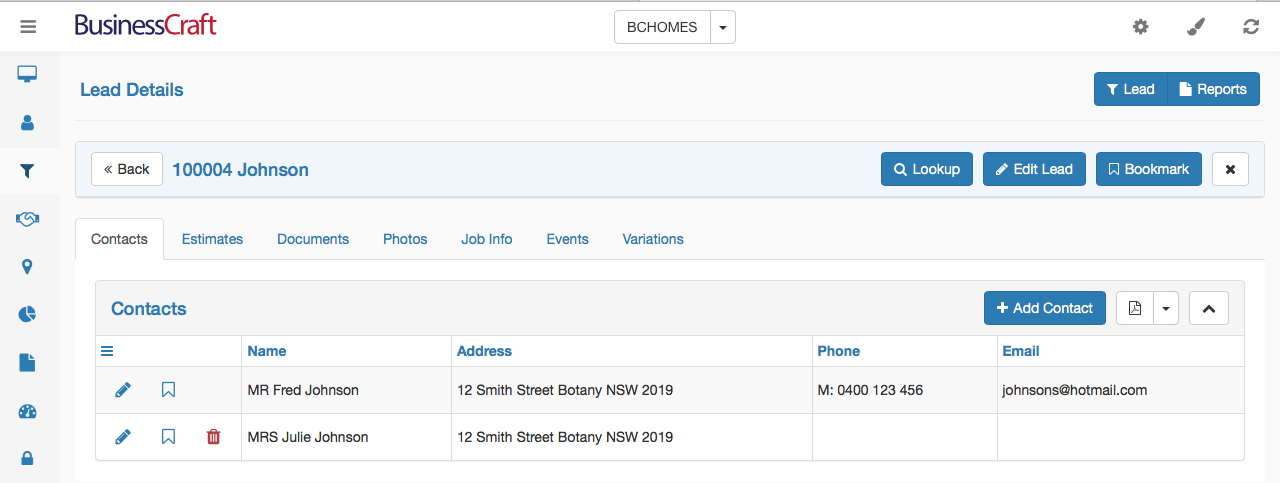Bookmark the MRS Julie Johnson contact row
Screen dimensions: 1280x483
click(x=168, y=437)
